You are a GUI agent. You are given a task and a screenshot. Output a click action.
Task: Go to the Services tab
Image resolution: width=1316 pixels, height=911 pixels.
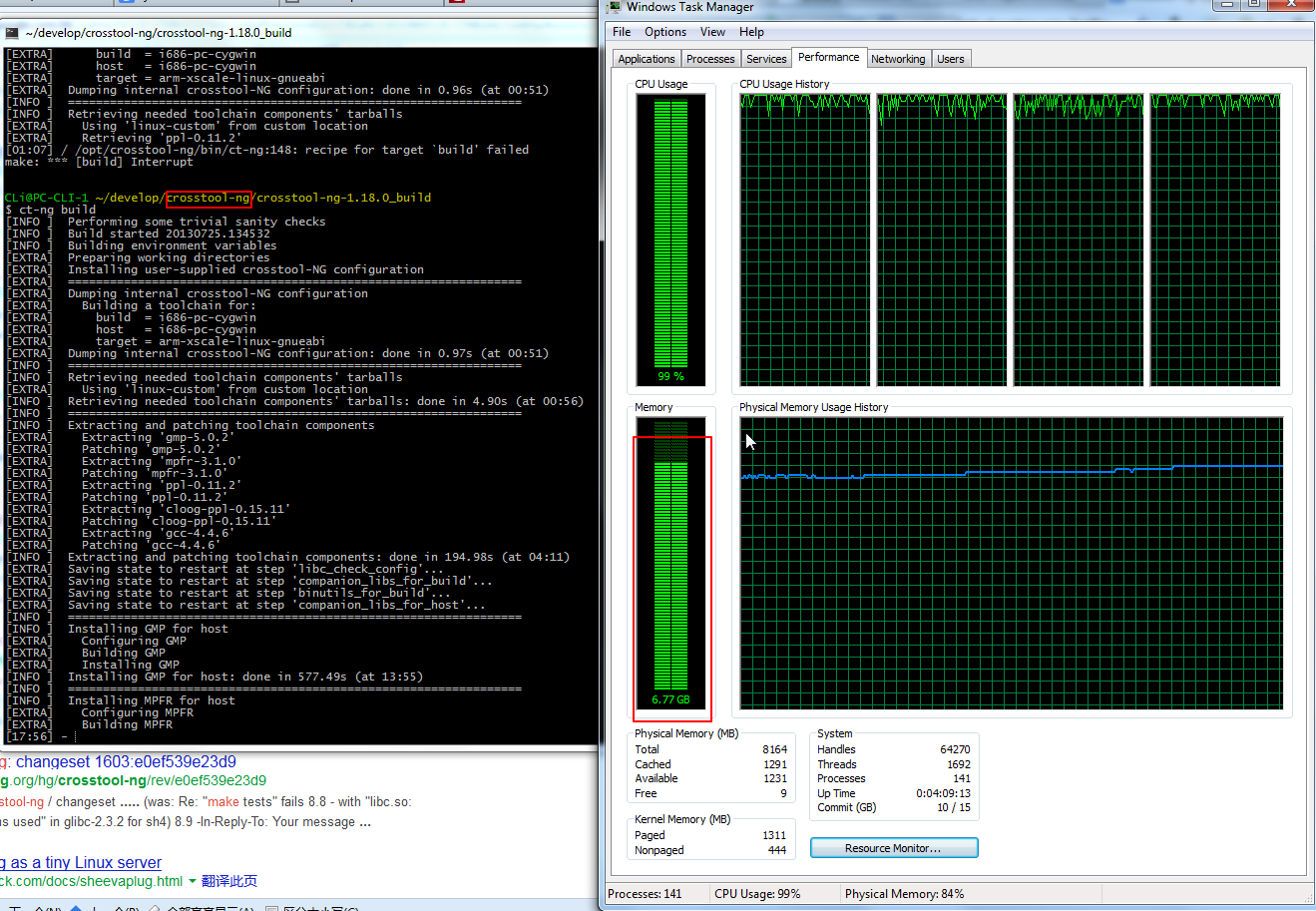coord(766,59)
